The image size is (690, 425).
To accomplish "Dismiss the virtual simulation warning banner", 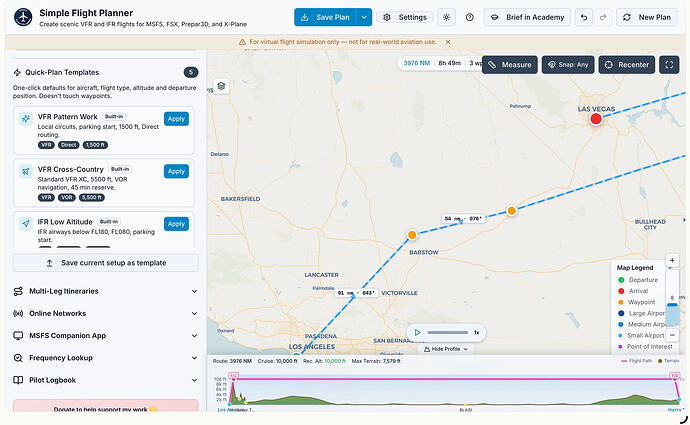I will coord(448,42).
